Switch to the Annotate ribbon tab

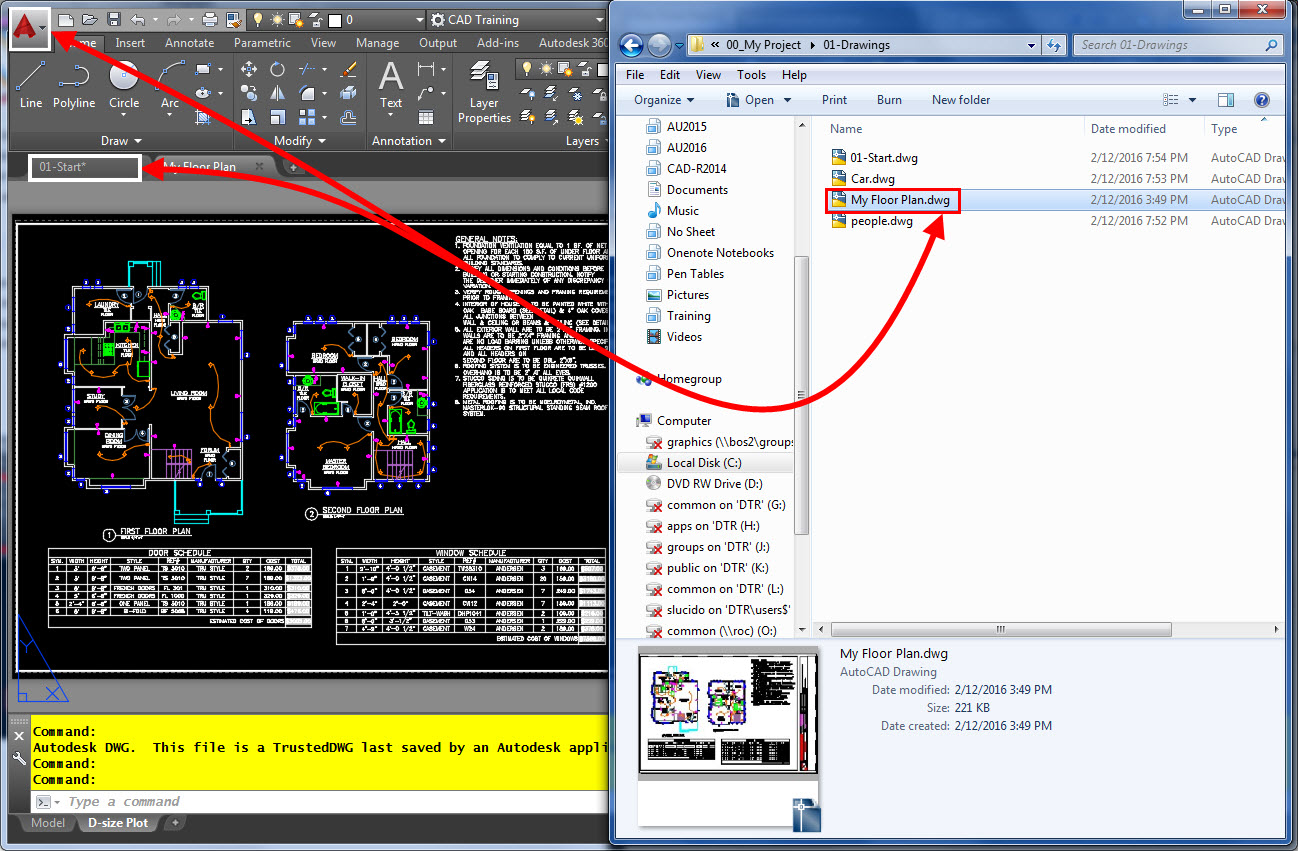coord(190,43)
